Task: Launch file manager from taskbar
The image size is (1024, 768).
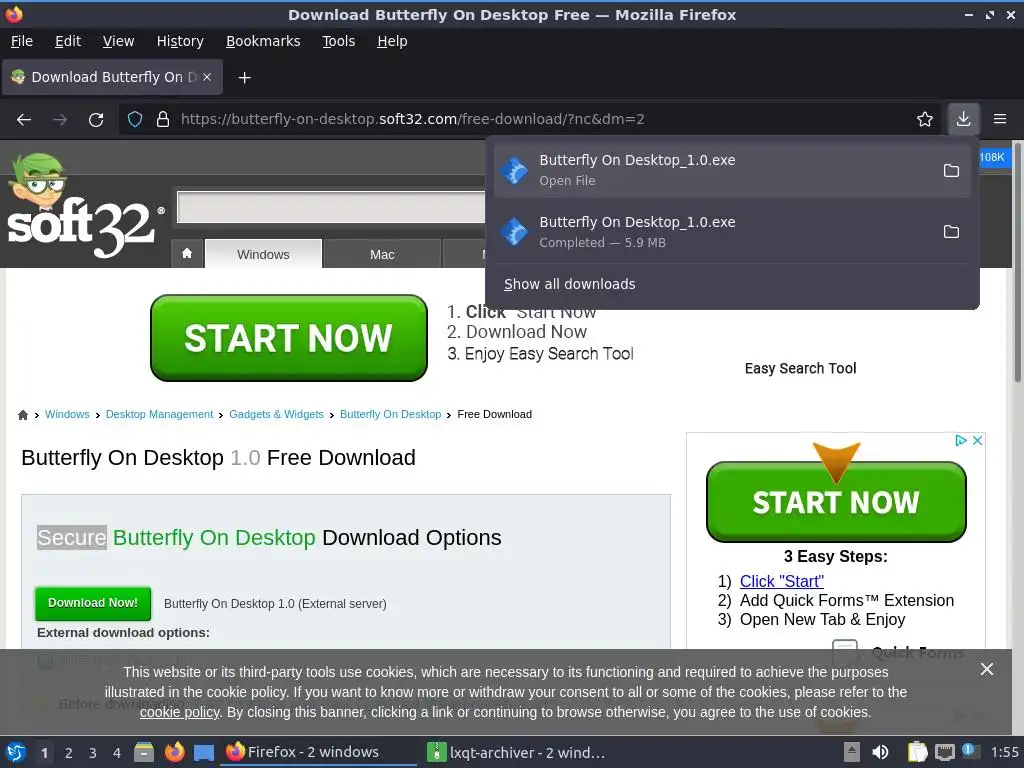Action: click(x=144, y=752)
